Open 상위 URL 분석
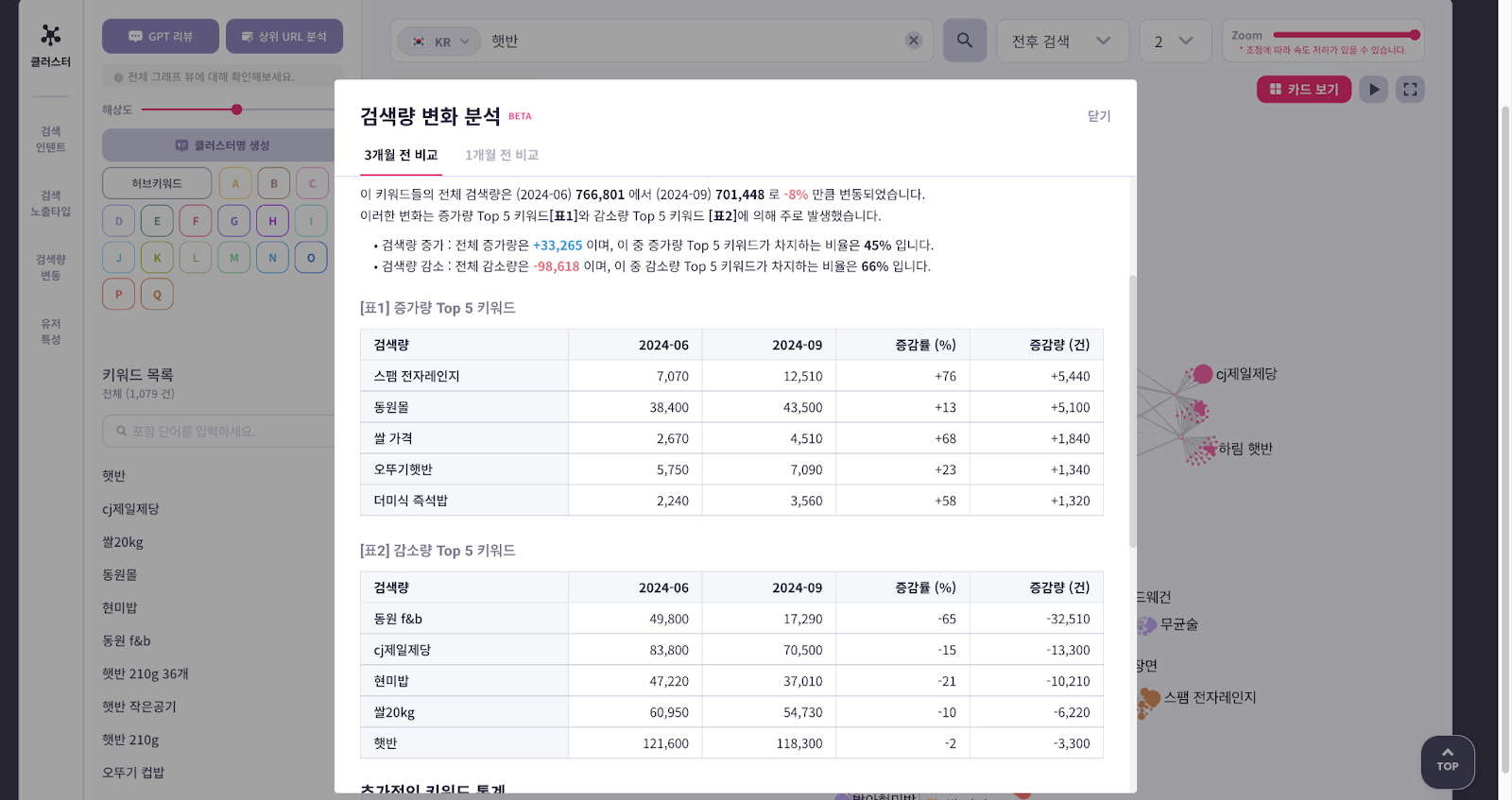The height and width of the screenshot is (800, 1512). coord(284,37)
